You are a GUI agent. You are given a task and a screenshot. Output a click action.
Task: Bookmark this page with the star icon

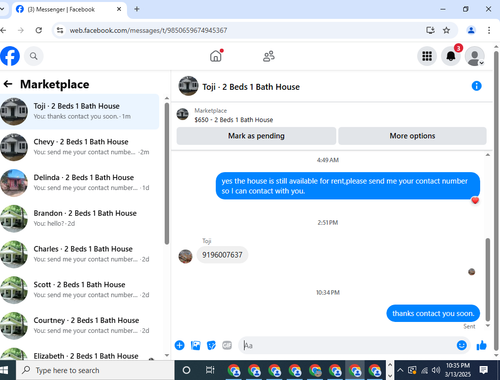(x=446, y=30)
